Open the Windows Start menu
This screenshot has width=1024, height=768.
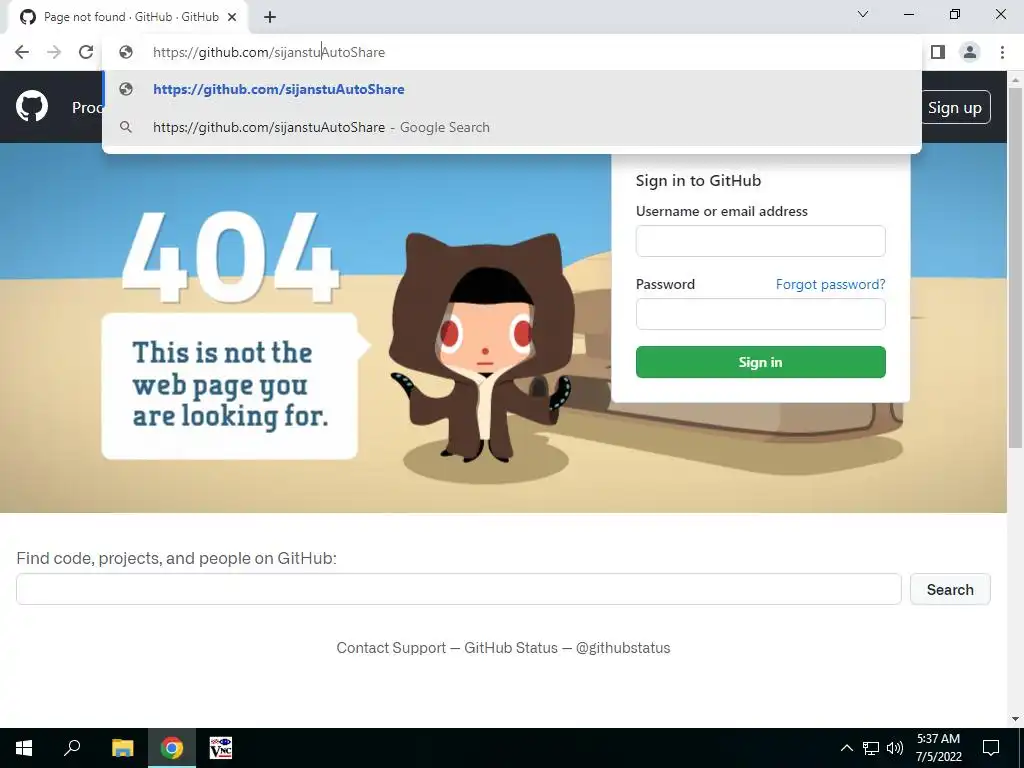(x=24, y=748)
